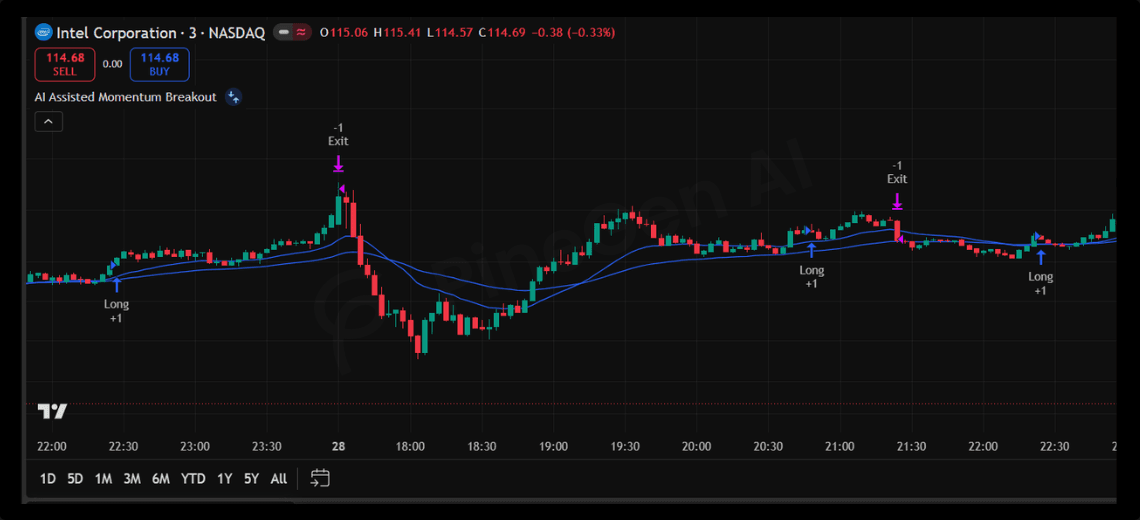
Task: Click the open value O115.06
Action: 344,33
